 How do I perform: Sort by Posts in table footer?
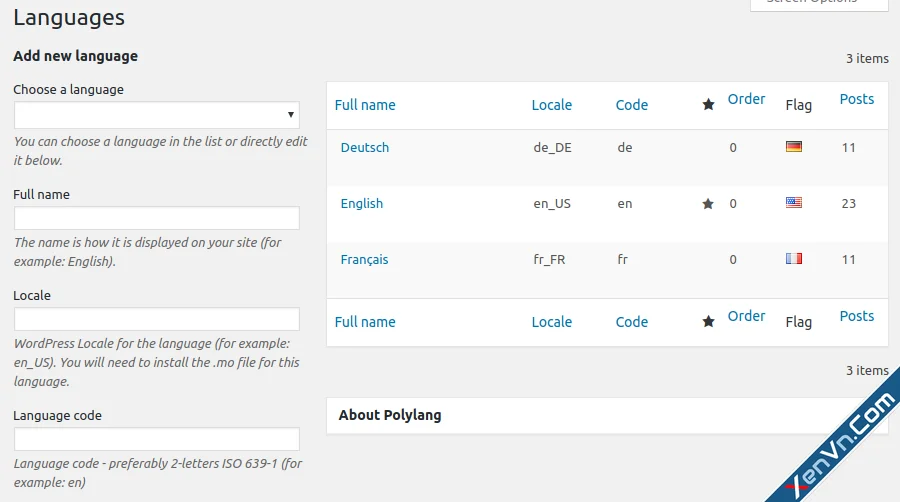pyautogui.click(x=856, y=316)
